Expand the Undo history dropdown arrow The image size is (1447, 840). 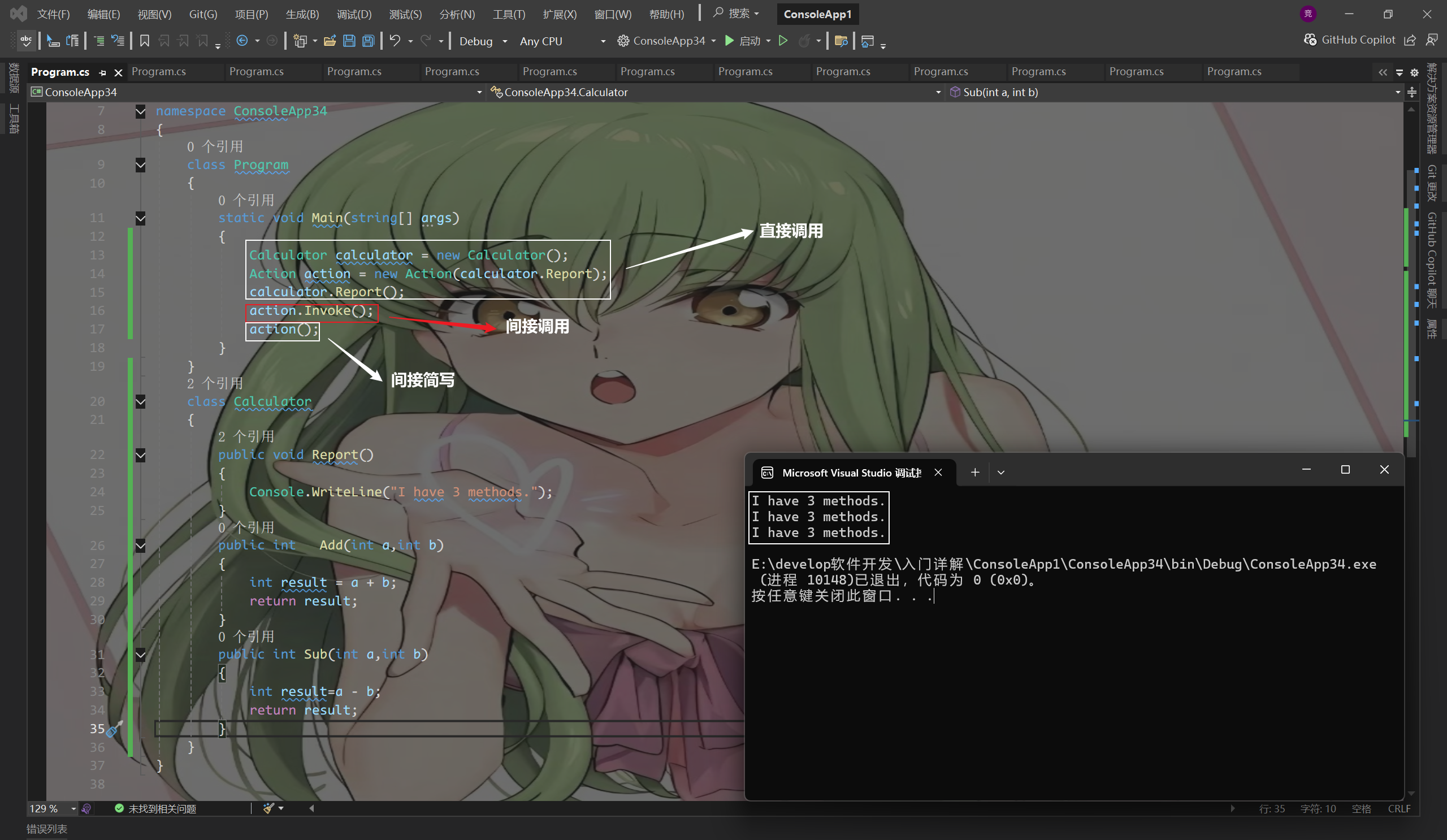[x=410, y=41]
